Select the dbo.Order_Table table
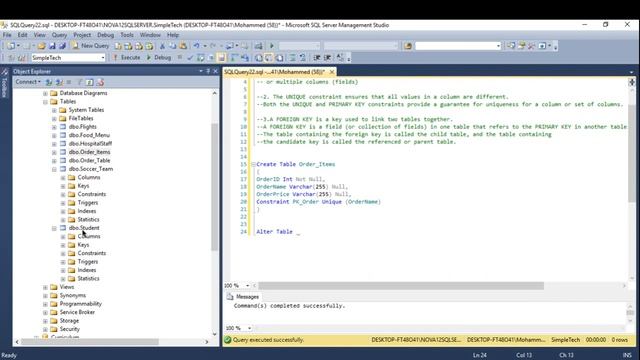Screen dimensions: 640x360 [x=89, y=160]
